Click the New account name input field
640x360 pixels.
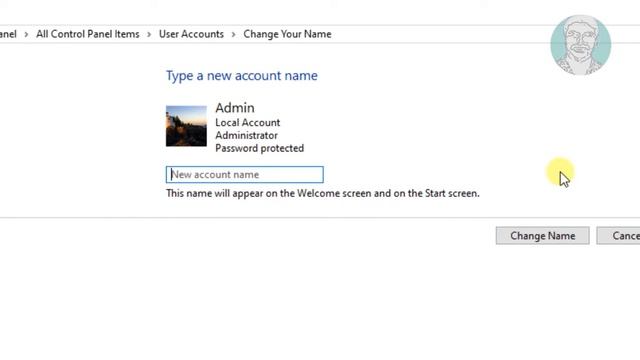click(244, 174)
